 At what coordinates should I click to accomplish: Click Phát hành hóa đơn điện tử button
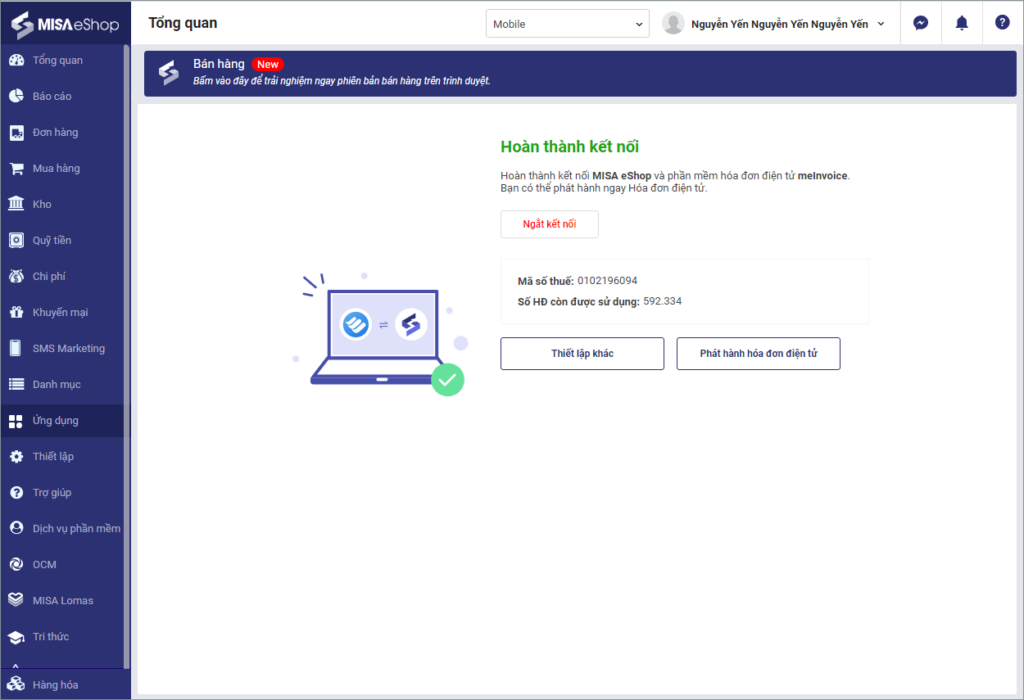758,353
